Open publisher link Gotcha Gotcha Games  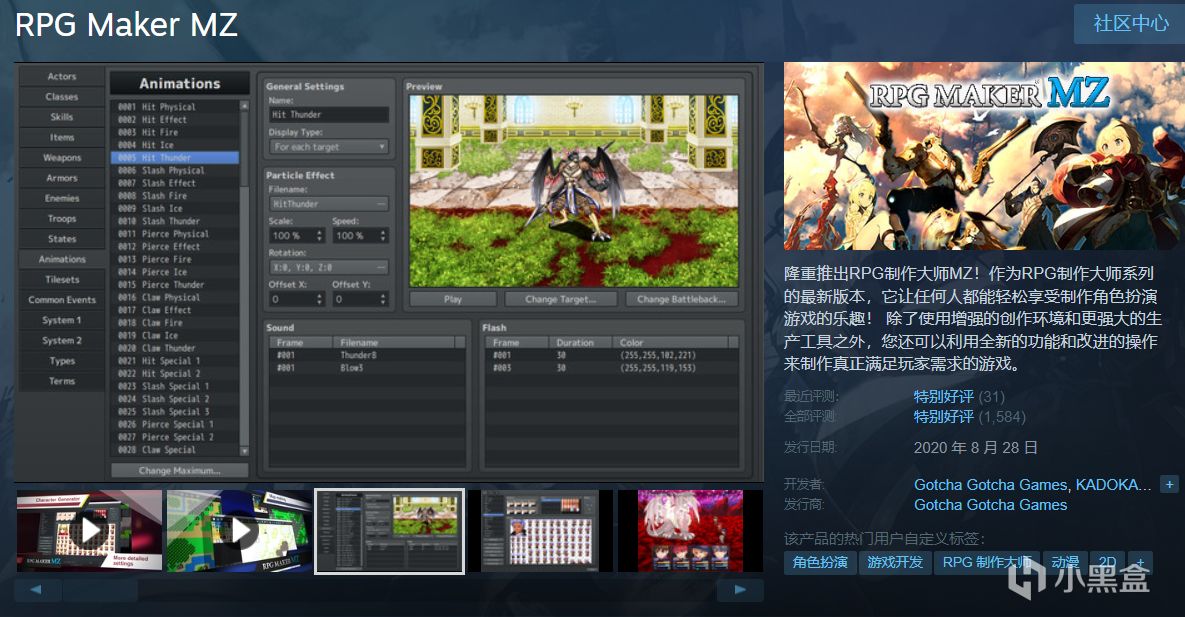tap(990, 505)
